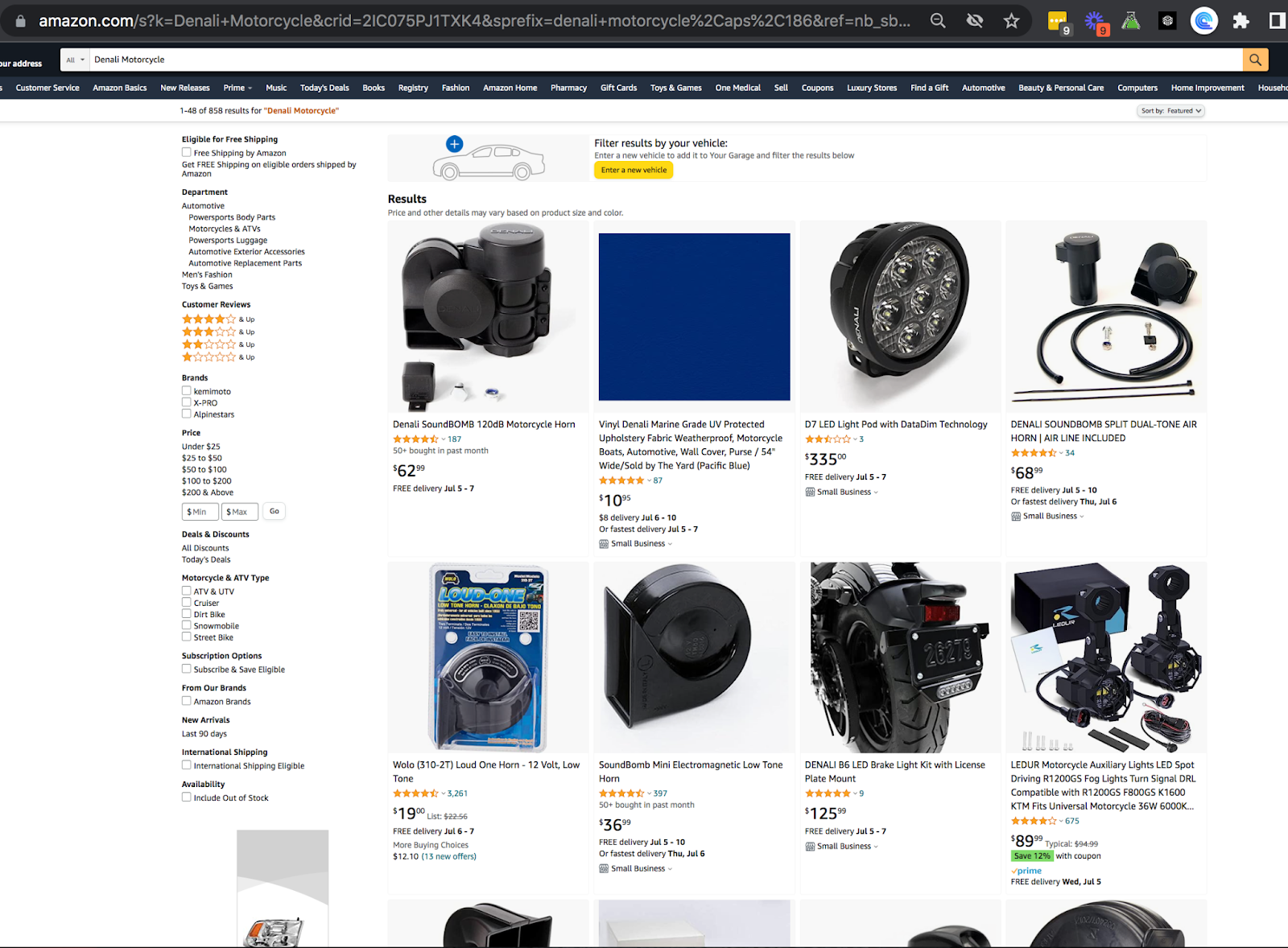Check the kemimoto brand filter
This screenshot has width=1288, height=948.
pyautogui.click(x=187, y=391)
